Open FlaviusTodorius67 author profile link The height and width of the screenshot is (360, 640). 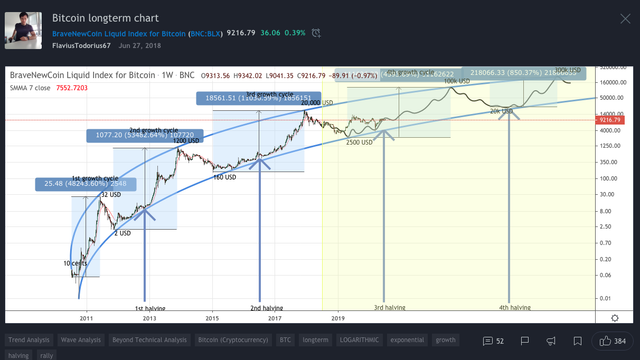click(x=81, y=46)
